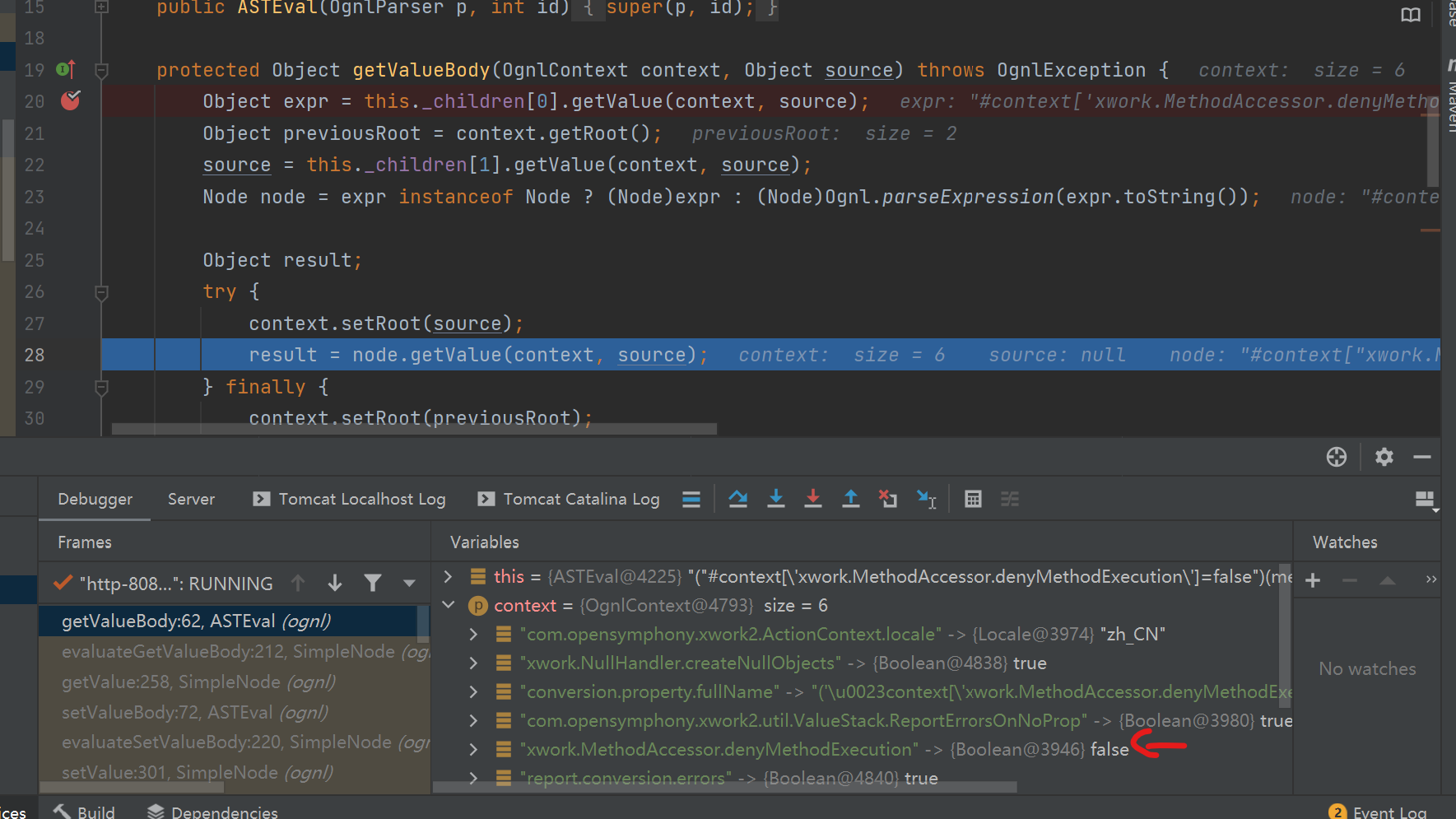Click the Step Over debugger icon

[x=738, y=499]
